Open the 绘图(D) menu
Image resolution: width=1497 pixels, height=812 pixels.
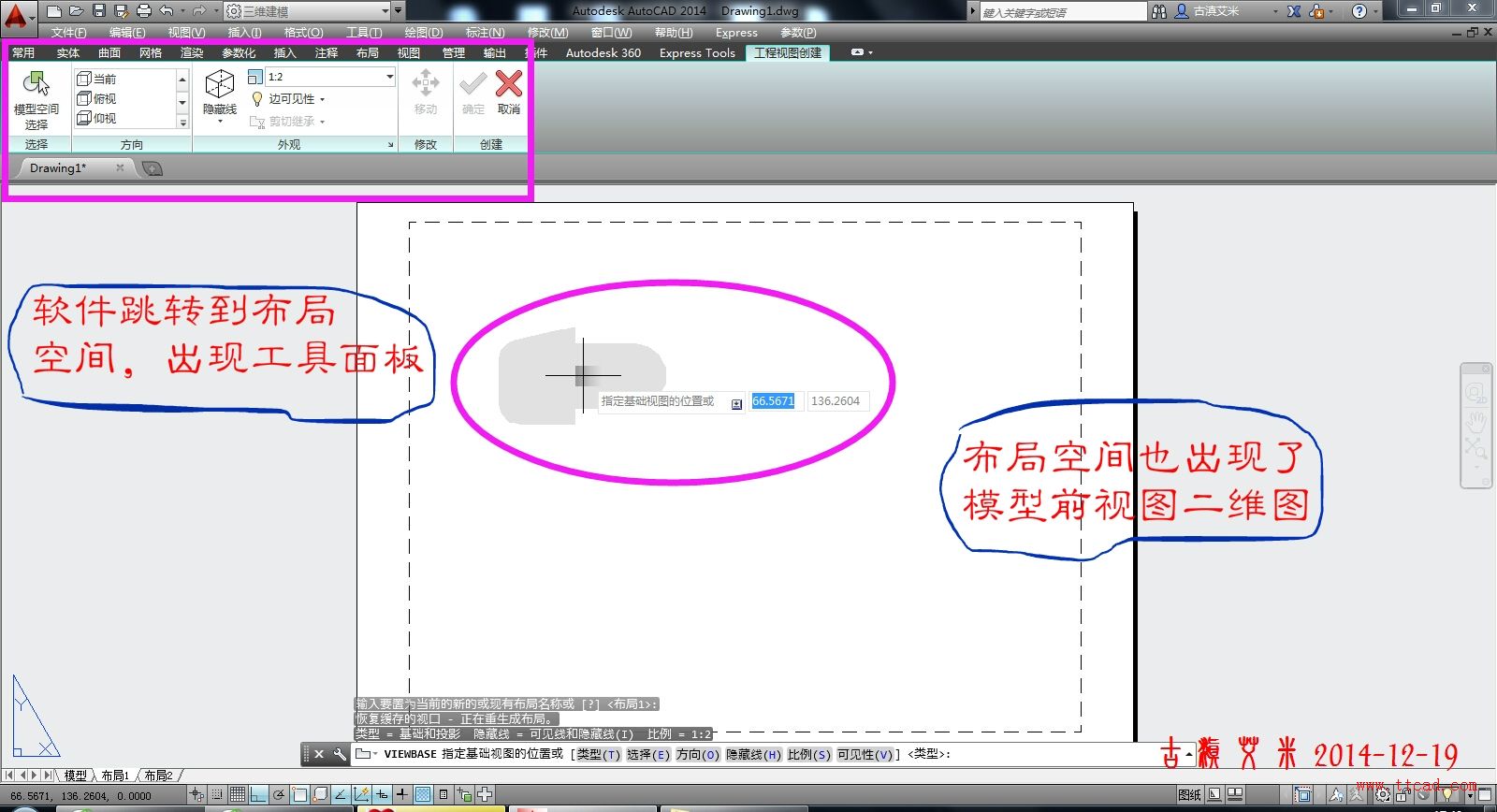[424, 33]
